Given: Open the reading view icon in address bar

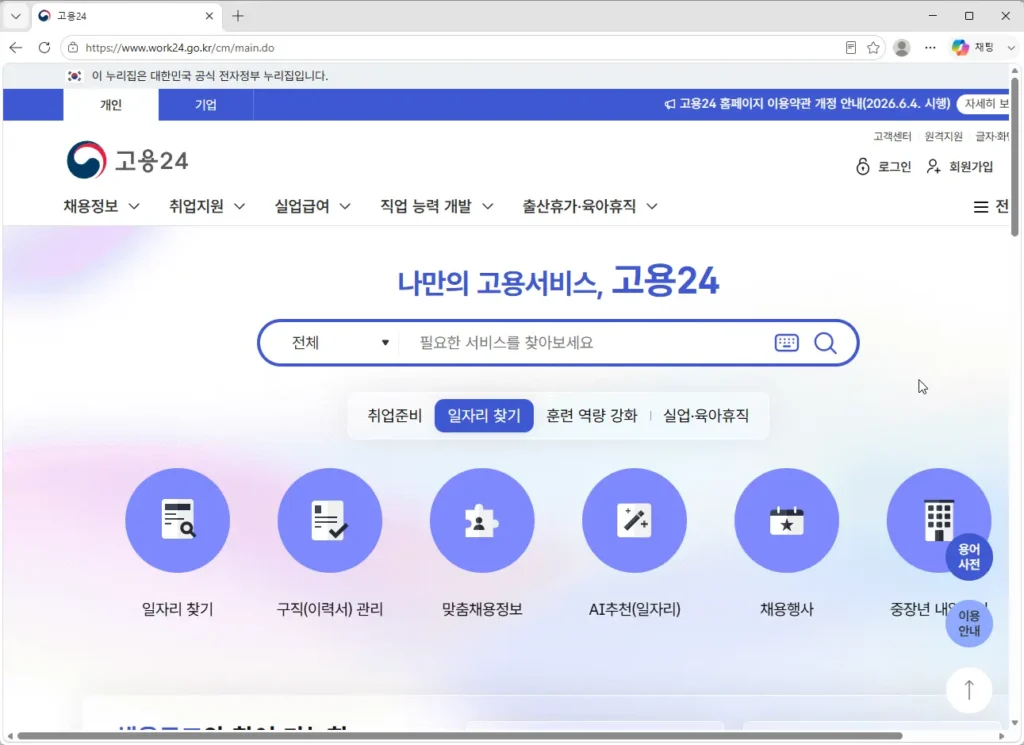Looking at the screenshot, I should (x=850, y=48).
